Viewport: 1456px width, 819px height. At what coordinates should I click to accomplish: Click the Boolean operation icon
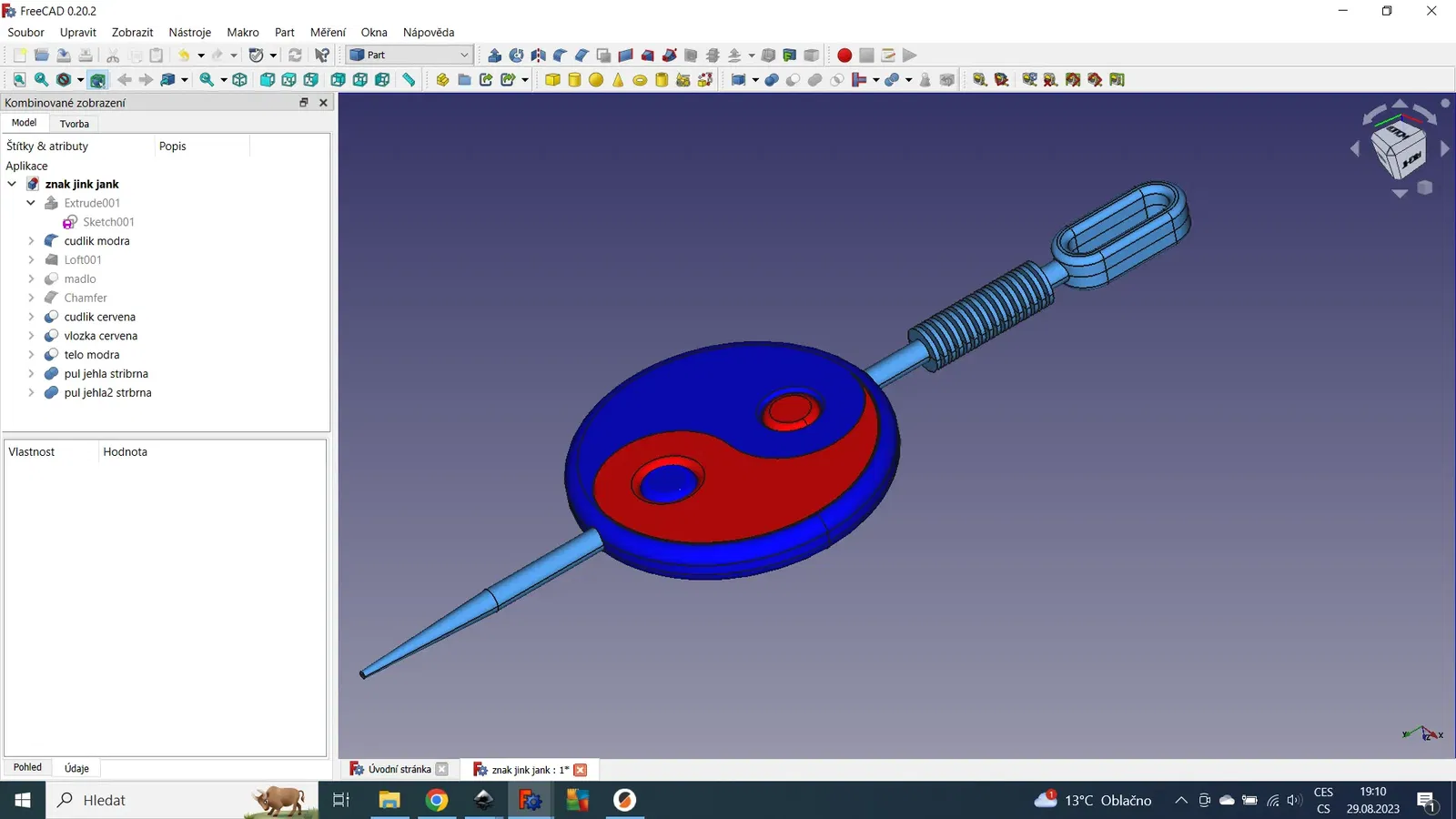tap(771, 80)
